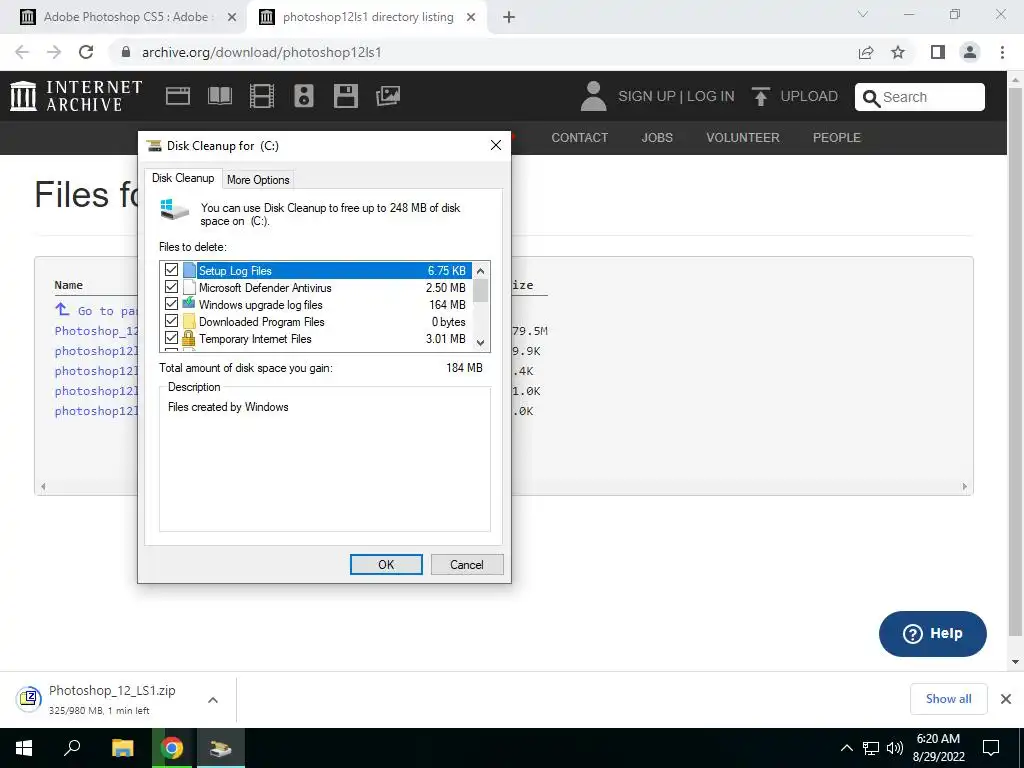Select the Windows upgrade log files row
This screenshot has width=1024, height=768.
pos(316,304)
